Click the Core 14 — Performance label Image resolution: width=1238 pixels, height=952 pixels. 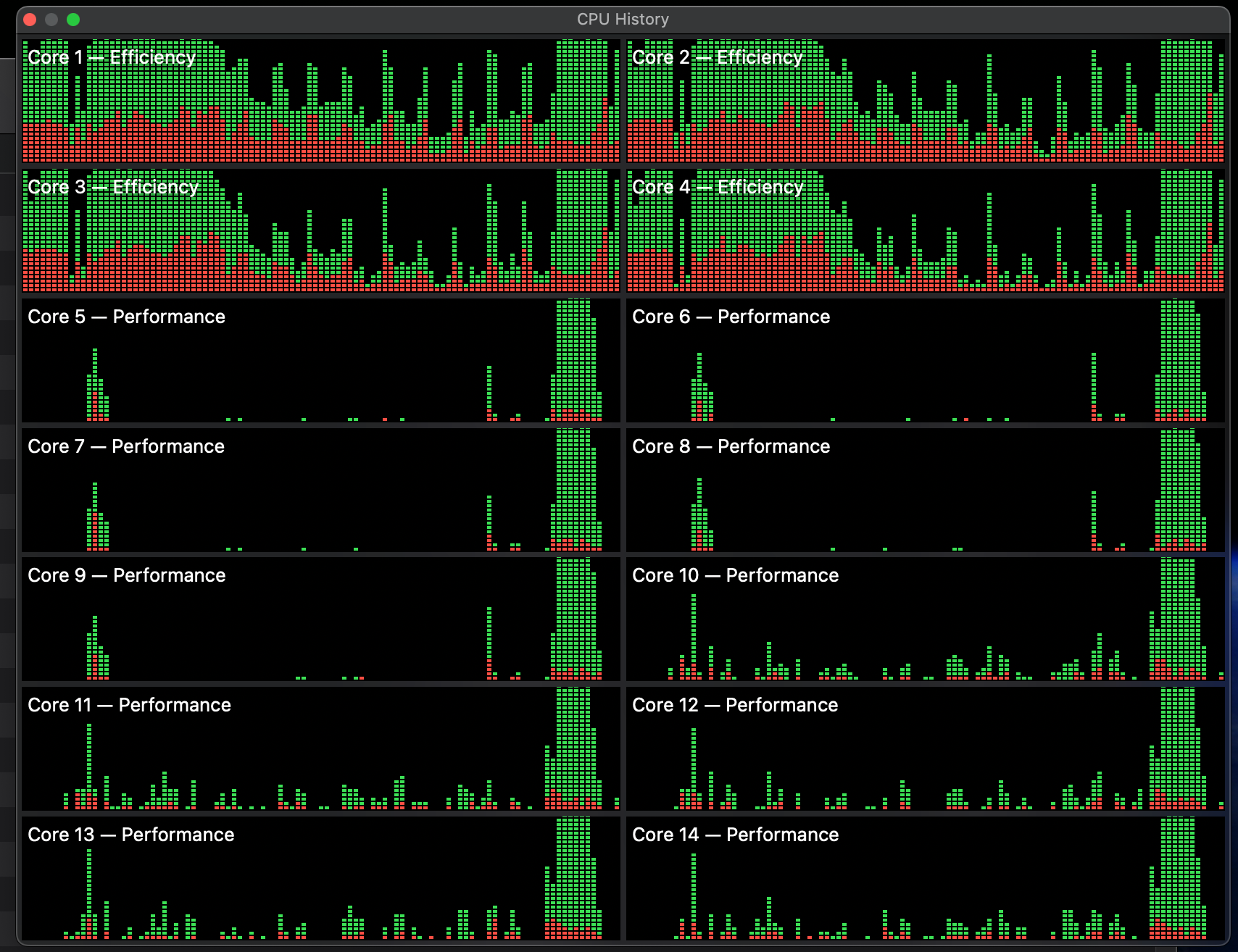coord(735,835)
